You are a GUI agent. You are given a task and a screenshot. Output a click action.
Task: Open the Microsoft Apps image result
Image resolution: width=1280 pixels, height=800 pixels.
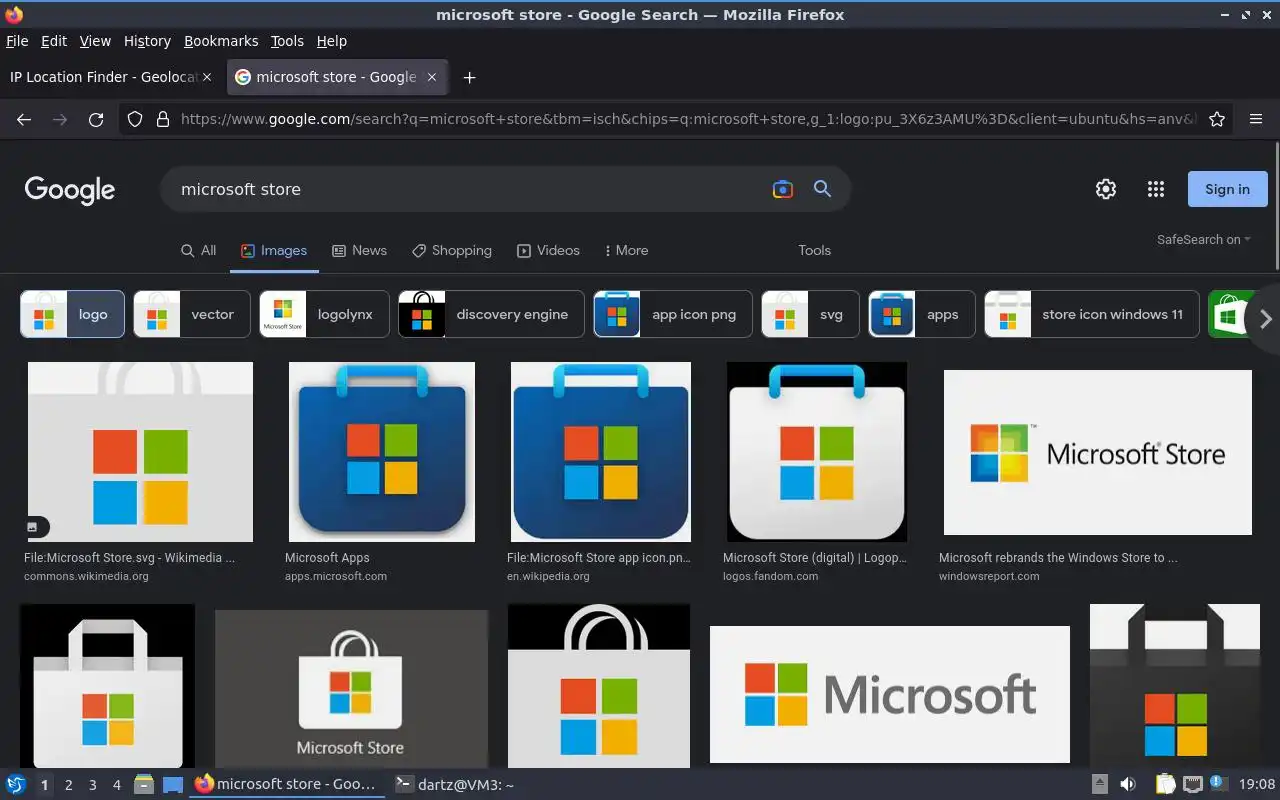382,452
